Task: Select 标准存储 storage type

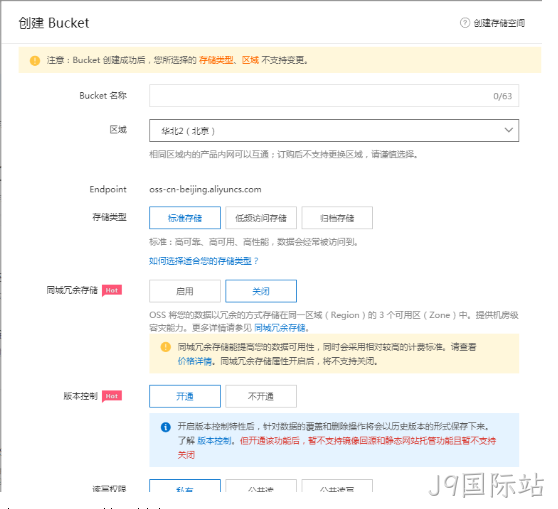Action: coord(185,217)
